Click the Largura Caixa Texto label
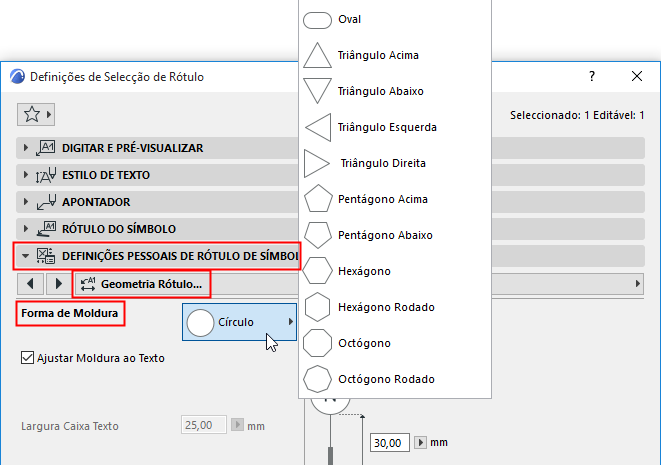 coord(70,426)
